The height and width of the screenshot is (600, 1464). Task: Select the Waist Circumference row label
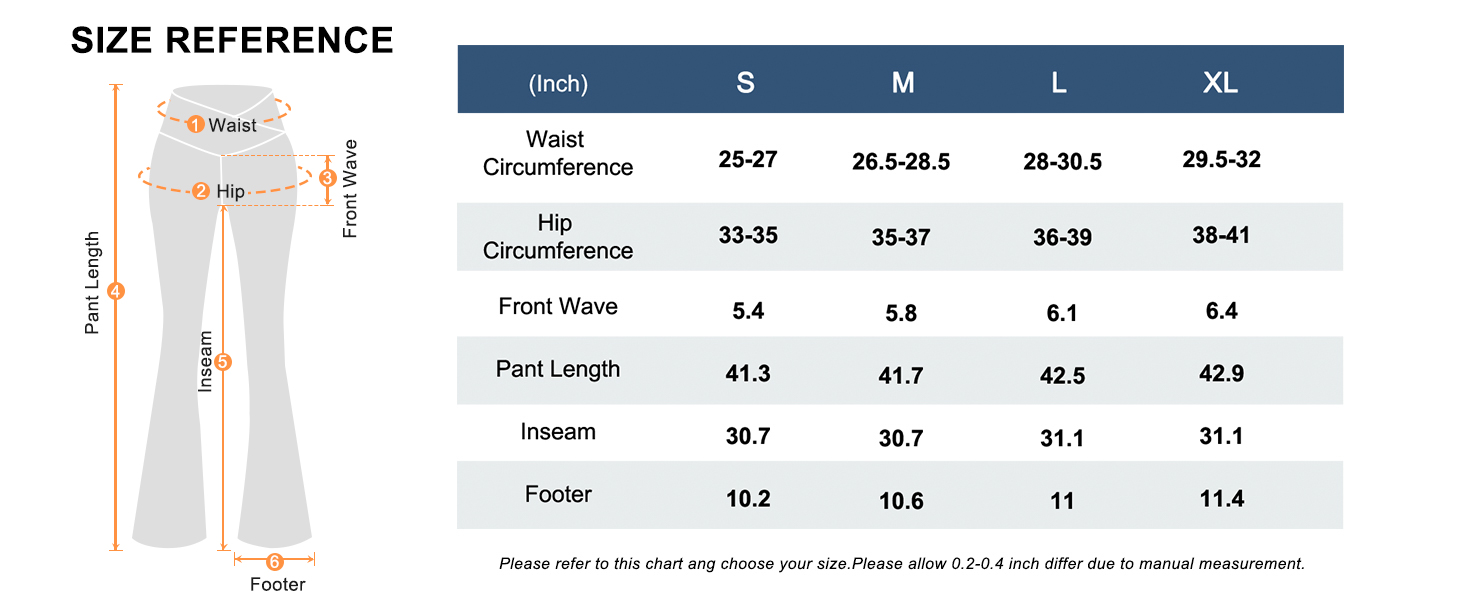558,153
